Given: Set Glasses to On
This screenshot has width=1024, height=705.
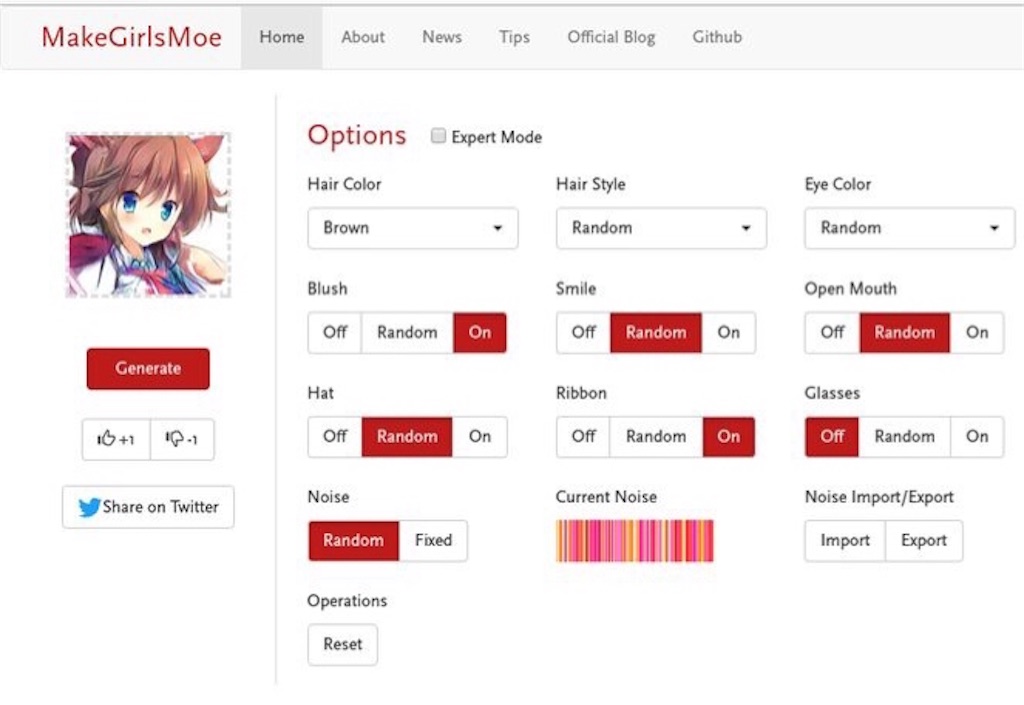Looking at the screenshot, I should pyautogui.click(x=977, y=436).
